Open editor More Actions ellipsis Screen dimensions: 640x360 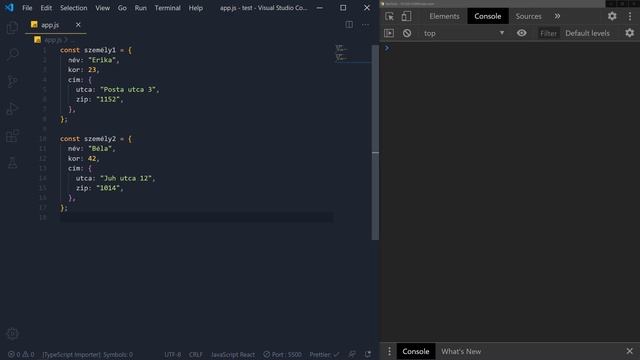[365, 24]
